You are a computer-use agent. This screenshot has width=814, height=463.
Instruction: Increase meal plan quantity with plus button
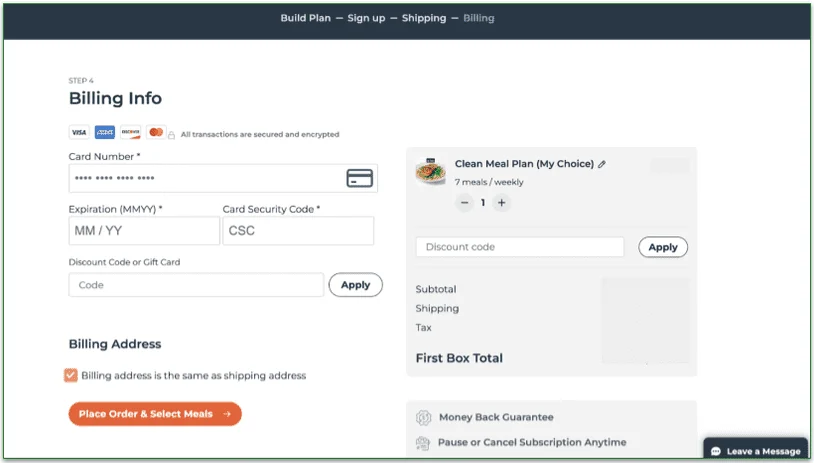click(x=501, y=203)
